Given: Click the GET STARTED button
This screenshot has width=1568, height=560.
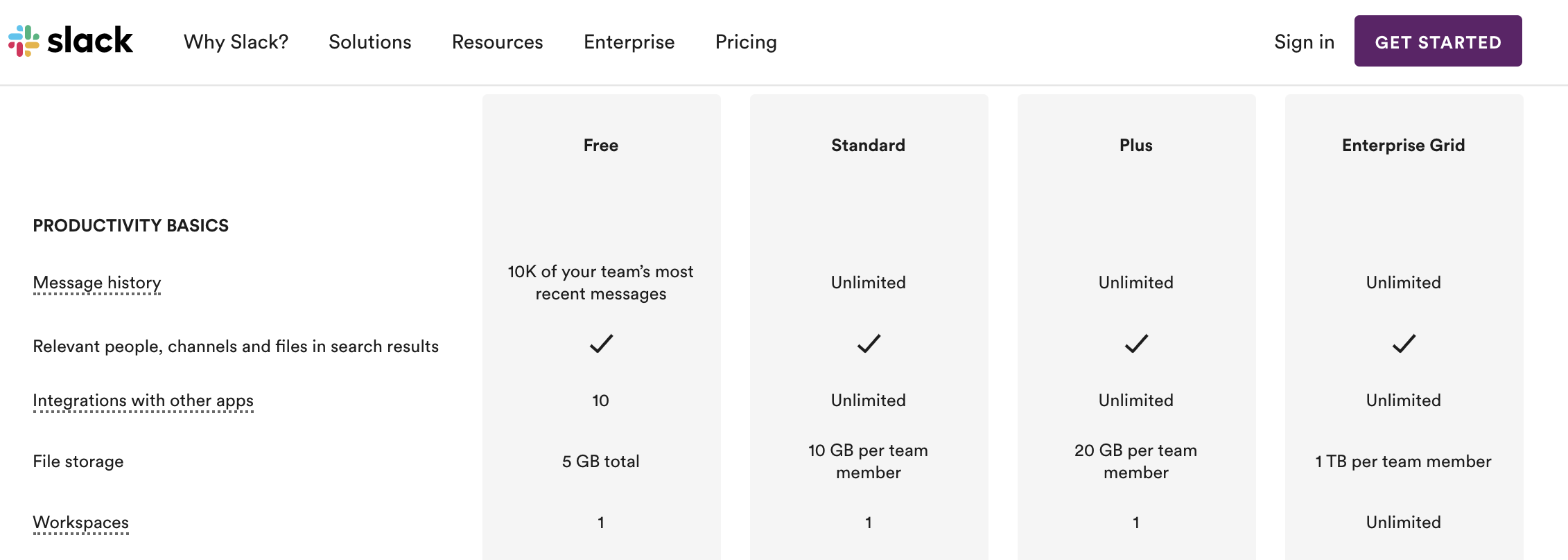Looking at the screenshot, I should (x=1438, y=41).
